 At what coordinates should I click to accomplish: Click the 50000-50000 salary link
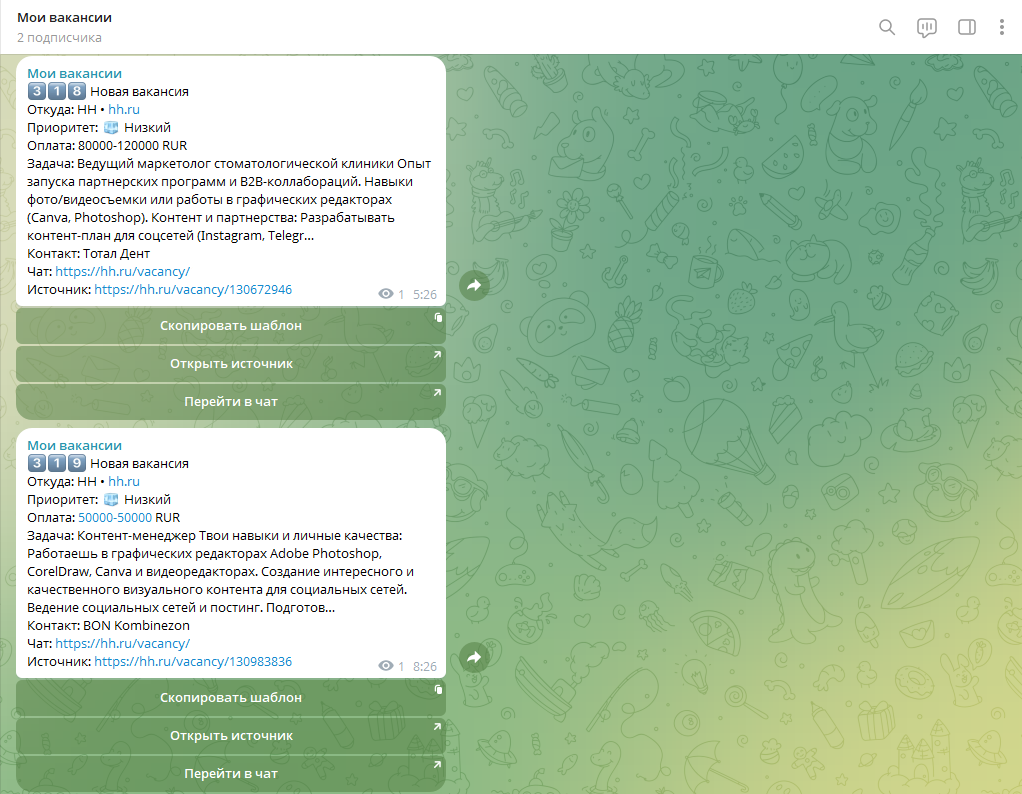(115, 518)
